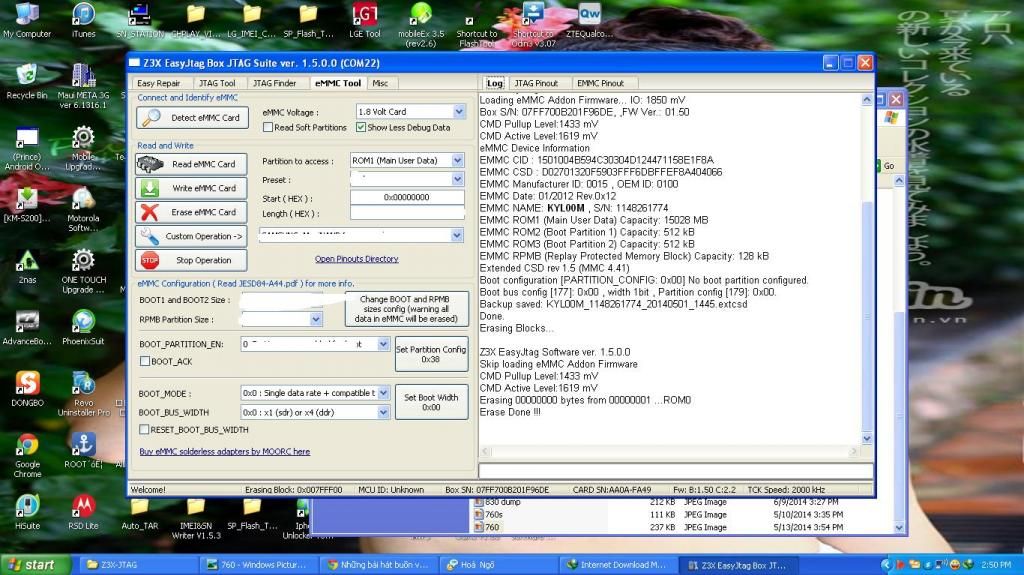Expand Partition to access dropdown
The height and width of the screenshot is (575, 1024).
[x=458, y=160]
